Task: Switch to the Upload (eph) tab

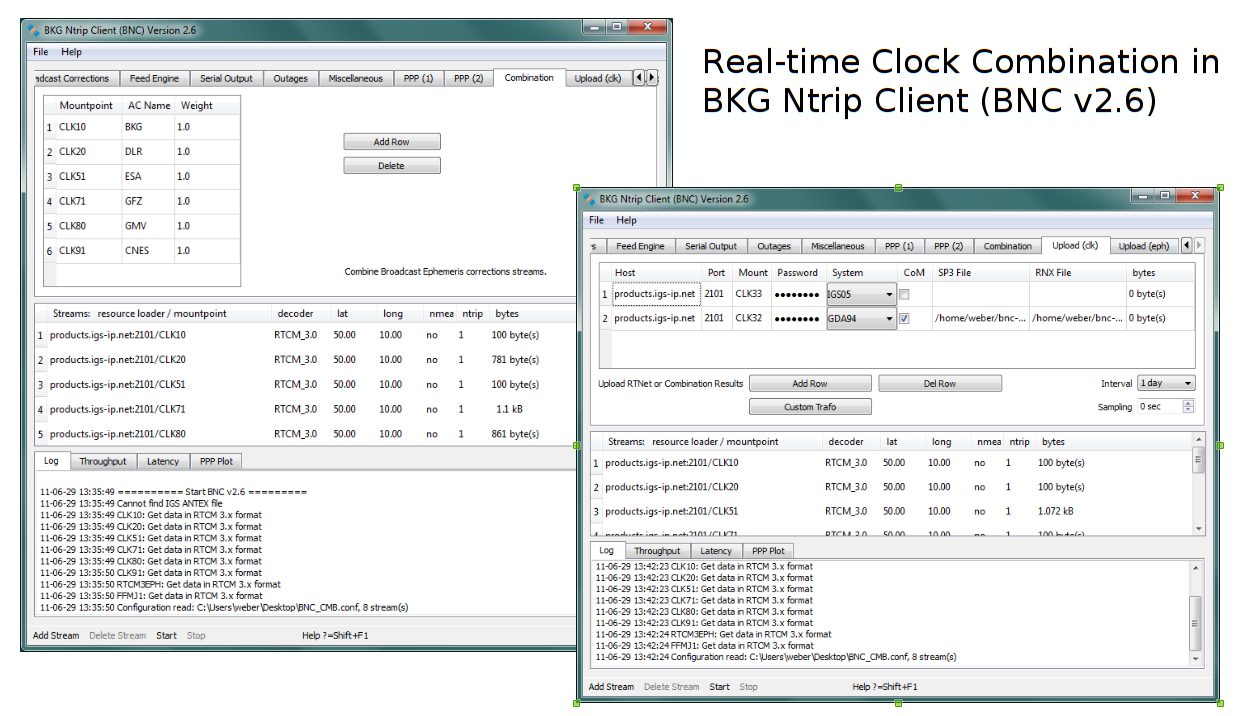Action: click(1143, 246)
